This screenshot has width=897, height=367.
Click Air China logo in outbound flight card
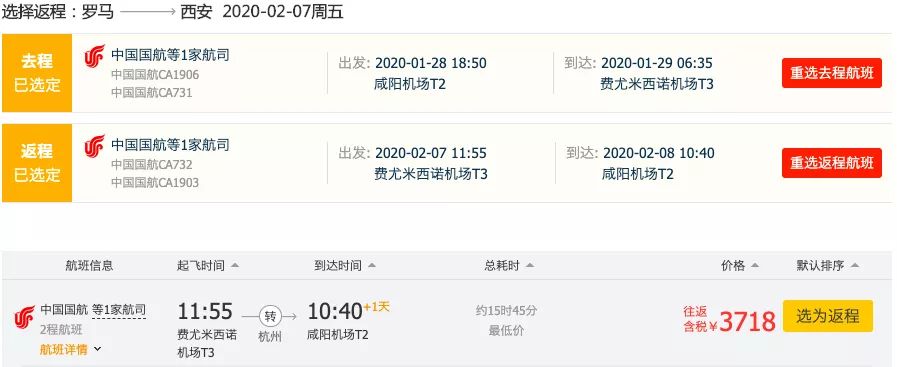pyautogui.click(x=94, y=57)
